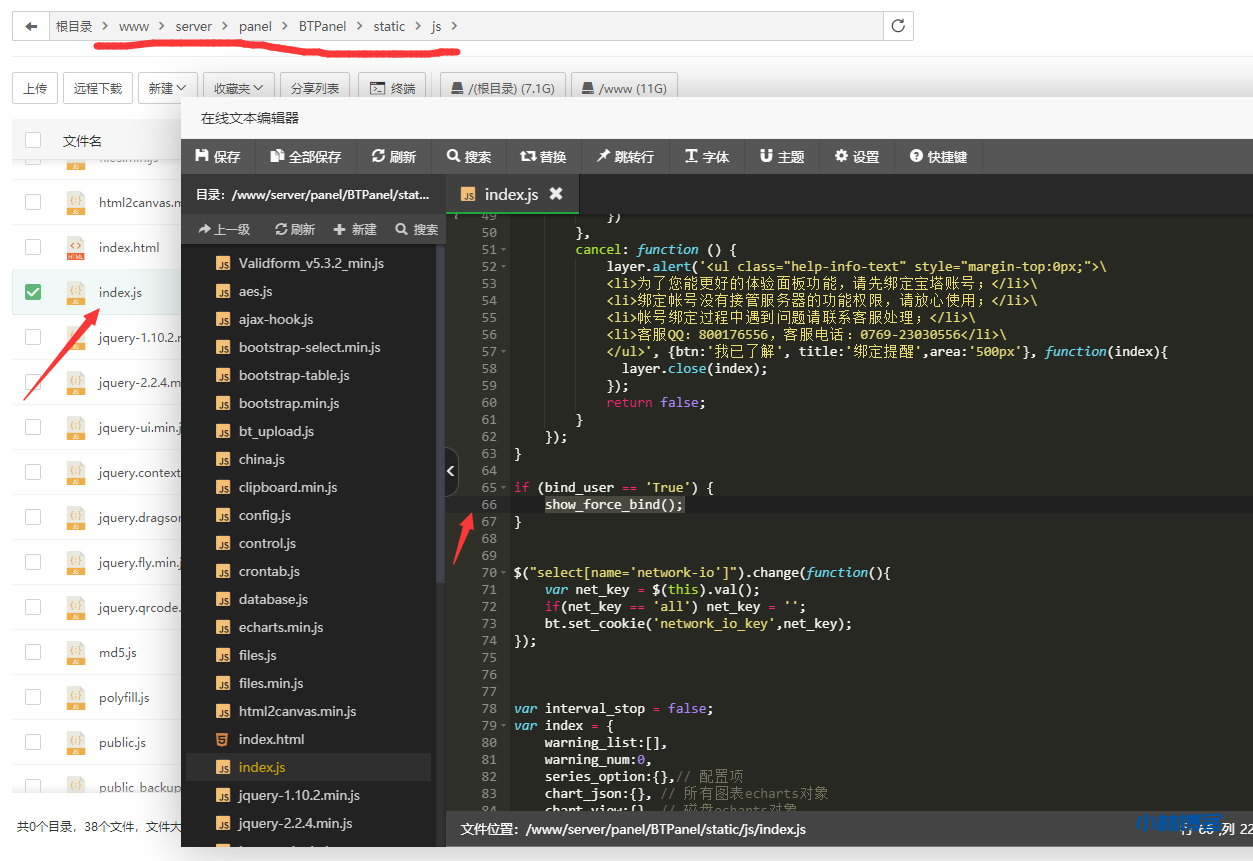Image resolution: width=1253 pixels, height=861 pixels.
Task: Open the Replace (替换) tool
Action: coord(543,156)
